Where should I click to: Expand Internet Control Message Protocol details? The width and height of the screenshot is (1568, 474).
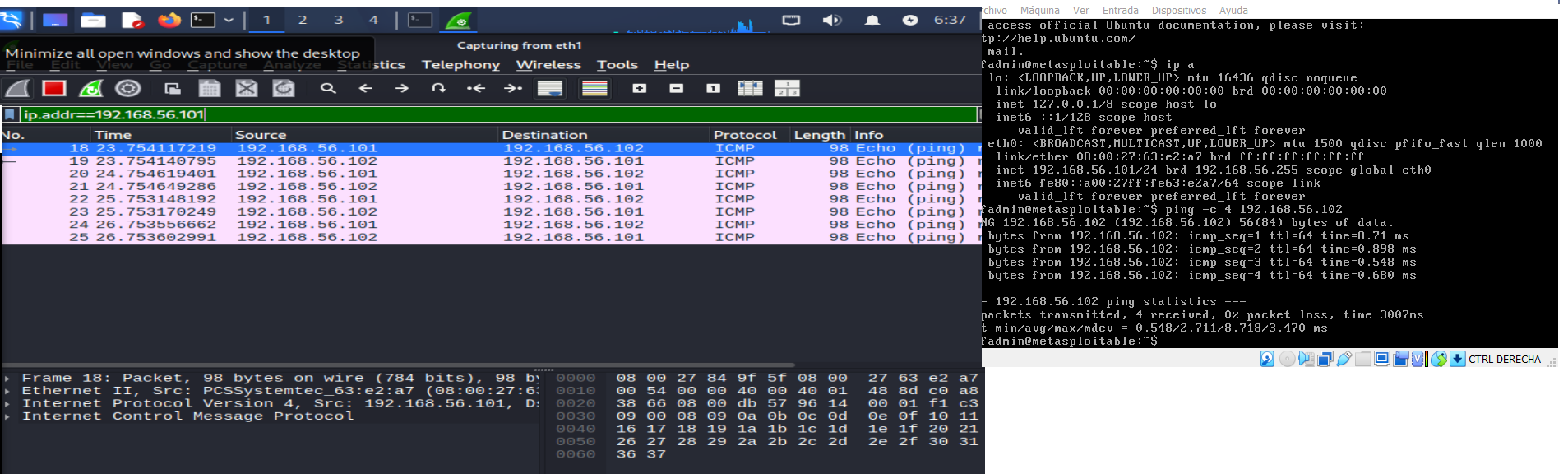[8, 416]
